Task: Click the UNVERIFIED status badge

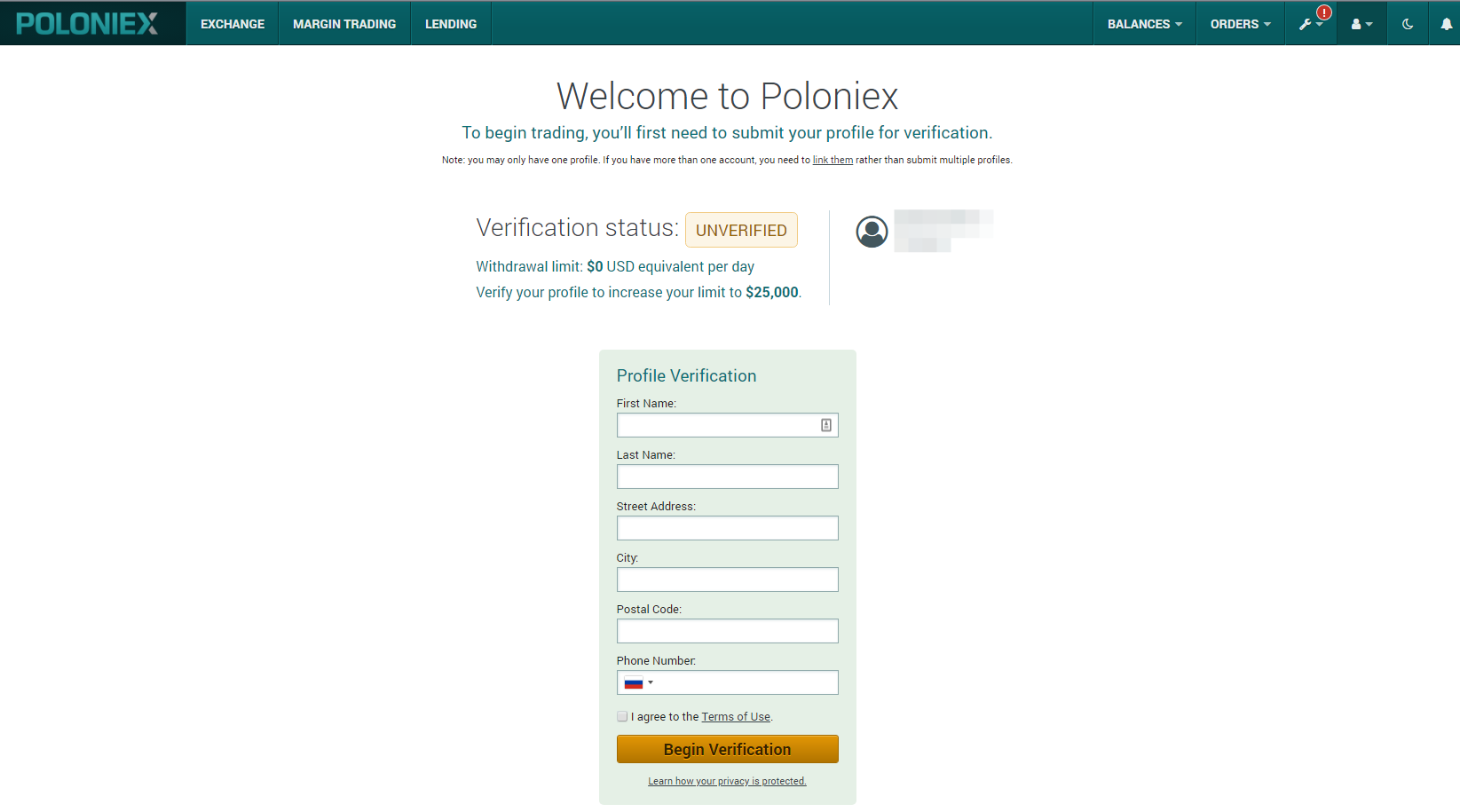Action: point(741,230)
